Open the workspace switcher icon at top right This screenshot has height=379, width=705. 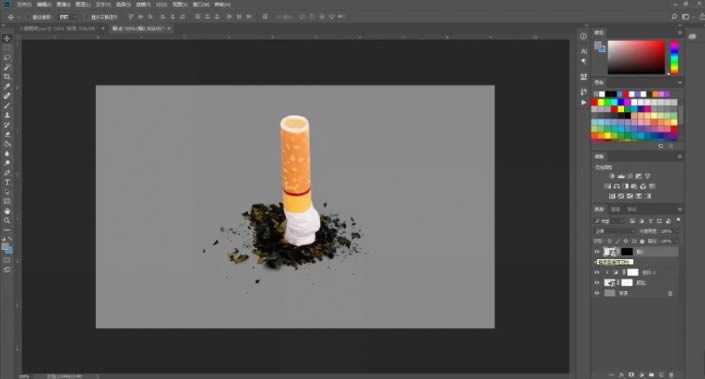click(x=686, y=17)
